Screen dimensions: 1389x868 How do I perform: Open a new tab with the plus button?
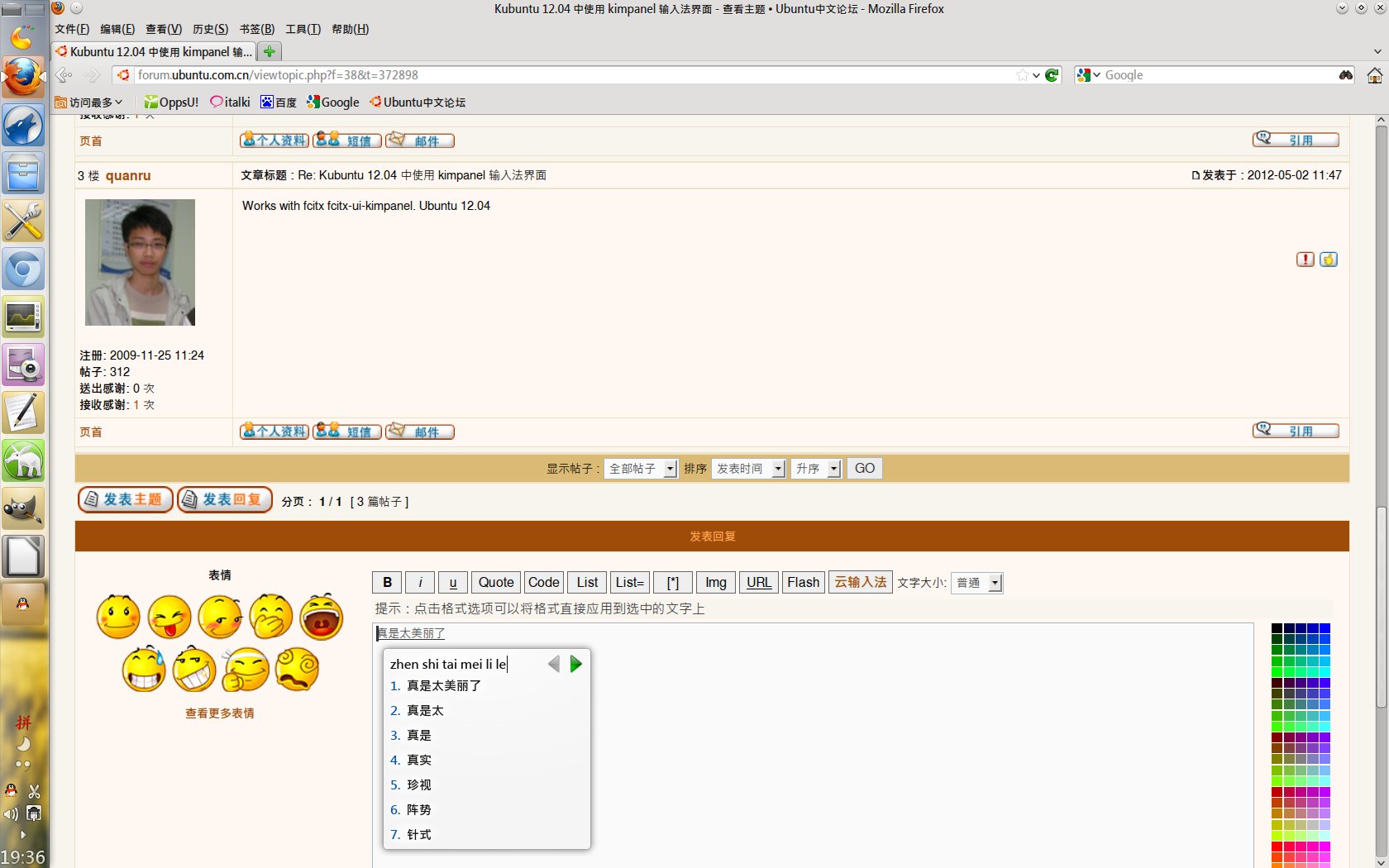pyautogui.click(x=269, y=51)
